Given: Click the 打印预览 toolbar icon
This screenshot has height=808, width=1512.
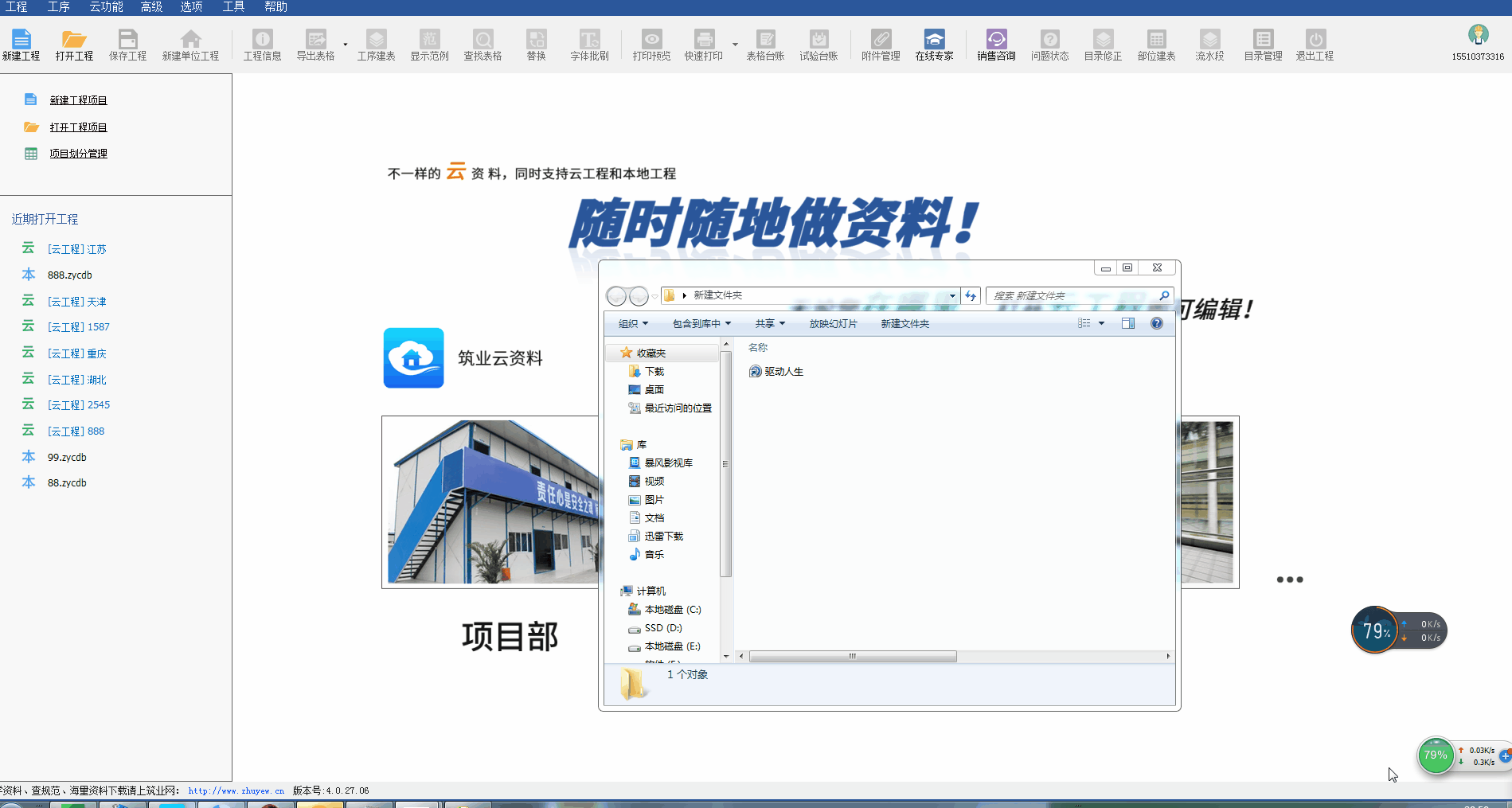Looking at the screenshot, I should point(651,45).
